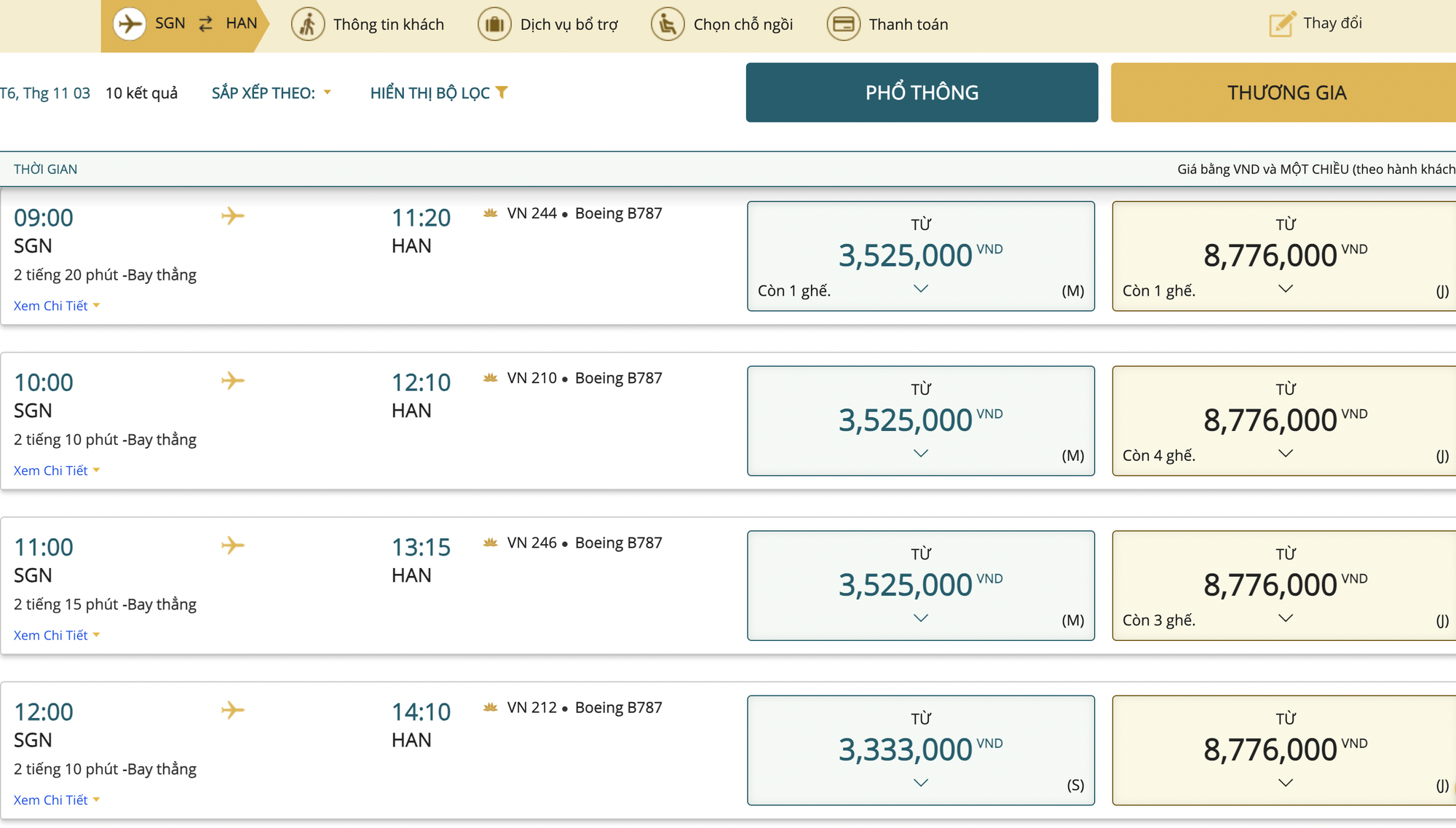
Task: Open the Thông tin khách step
Action: coord(368,24)
